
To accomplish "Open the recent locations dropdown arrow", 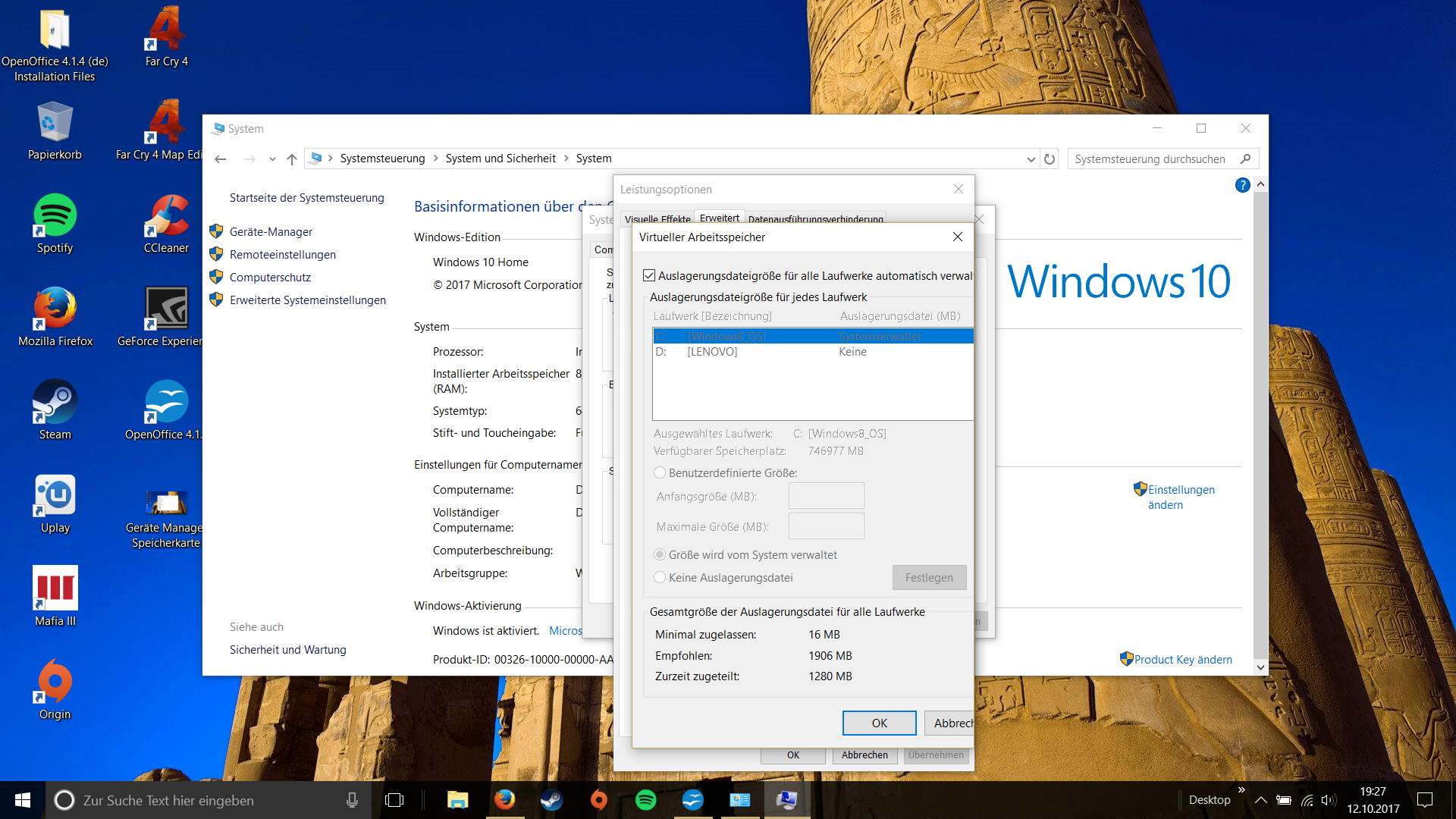I will coord(271,159).
